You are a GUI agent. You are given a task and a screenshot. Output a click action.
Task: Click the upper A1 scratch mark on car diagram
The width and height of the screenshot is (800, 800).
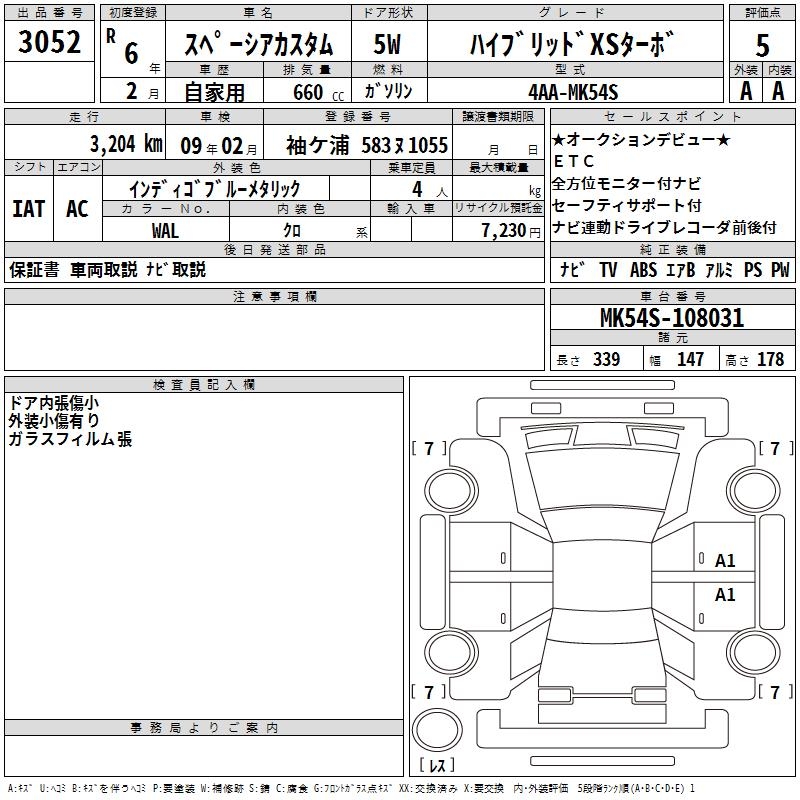tap(725, 561)
